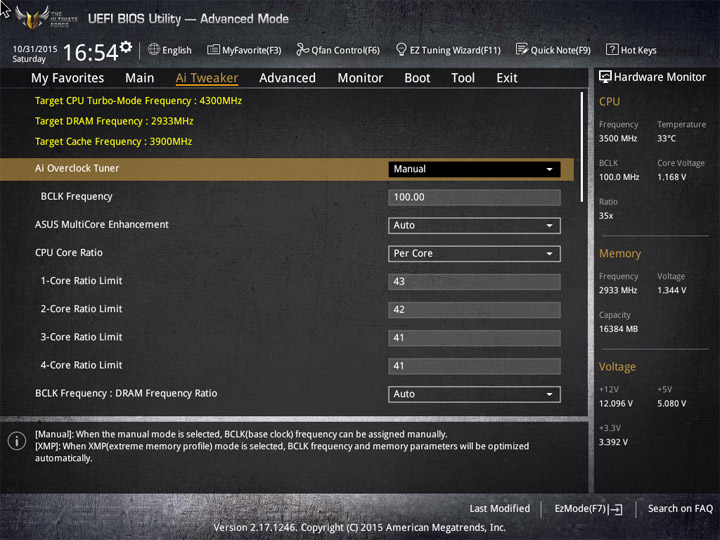Click the Hot Keys question mark icon
Screen dimensions: 720x540
click(x=612, y=49)
